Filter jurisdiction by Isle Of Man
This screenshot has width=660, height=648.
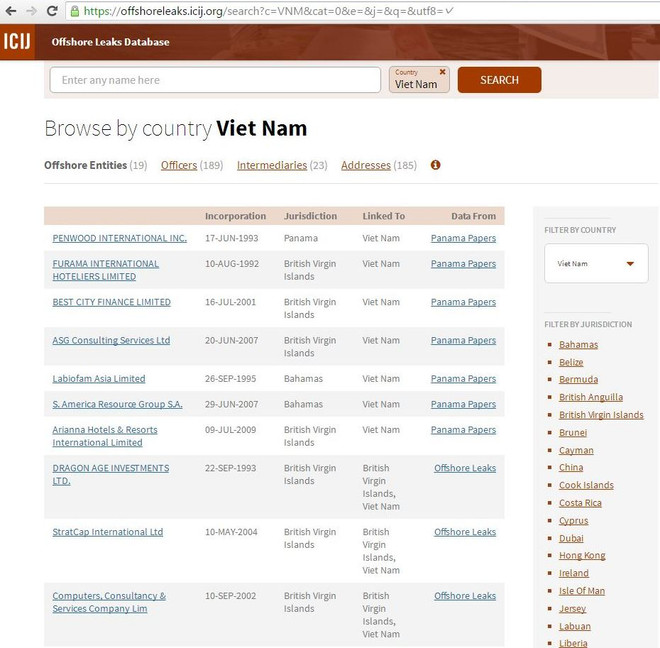[582, 591]
